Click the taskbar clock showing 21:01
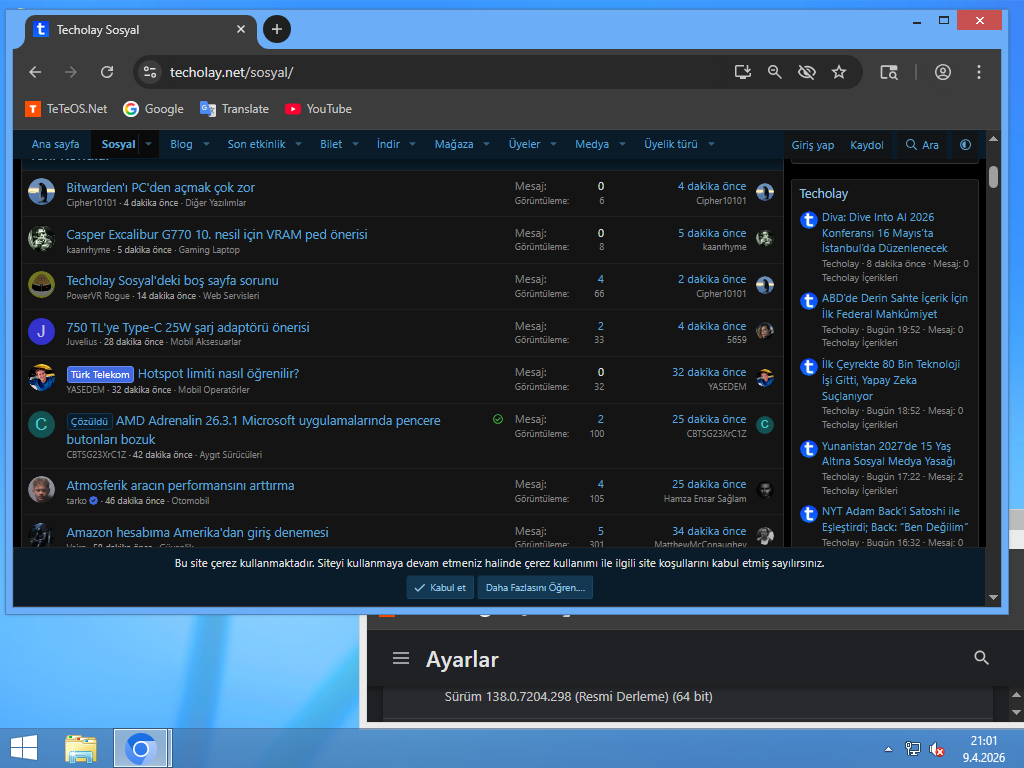Image resolution: width=1024 pixels, height=768 pixels. coord(984,741)
